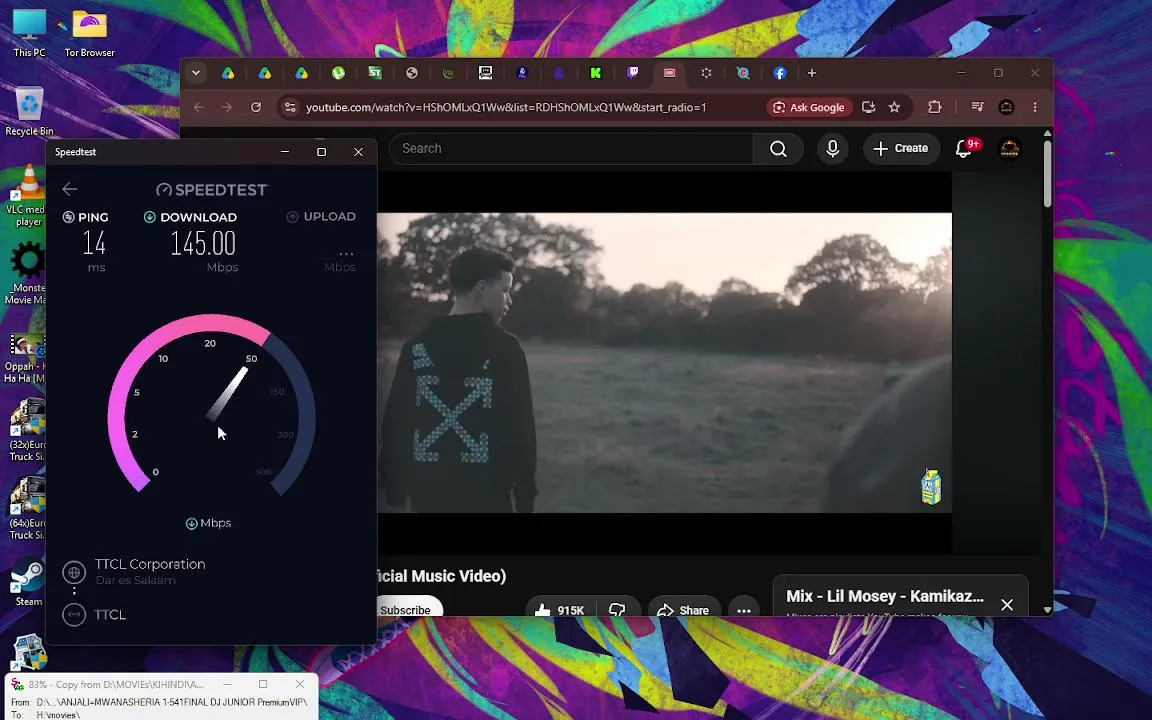Switch to the Twitch tab
This screenshot has width=1152, height=720.
(633, 73)
